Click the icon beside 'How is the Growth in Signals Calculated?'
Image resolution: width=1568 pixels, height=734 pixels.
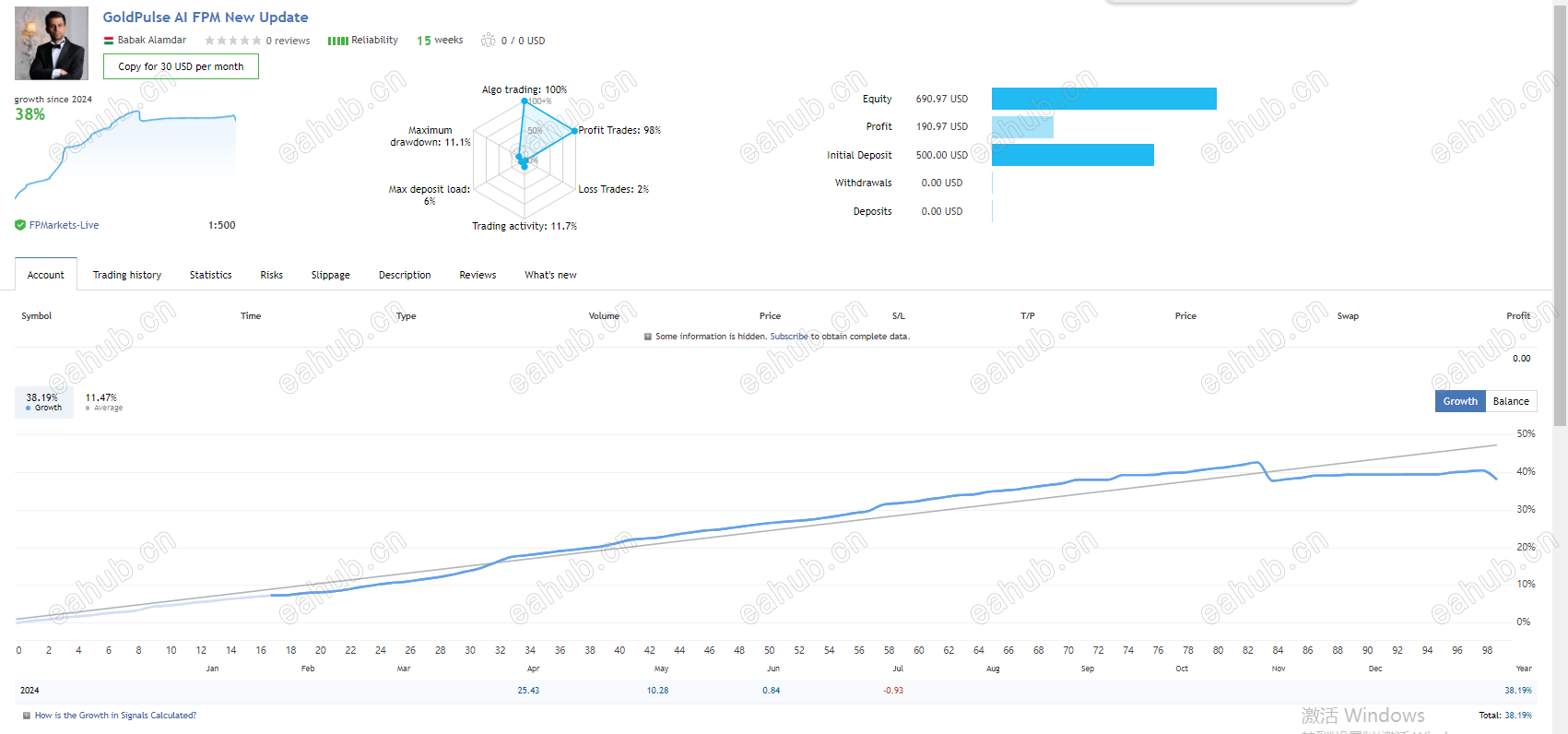(27, 716)
